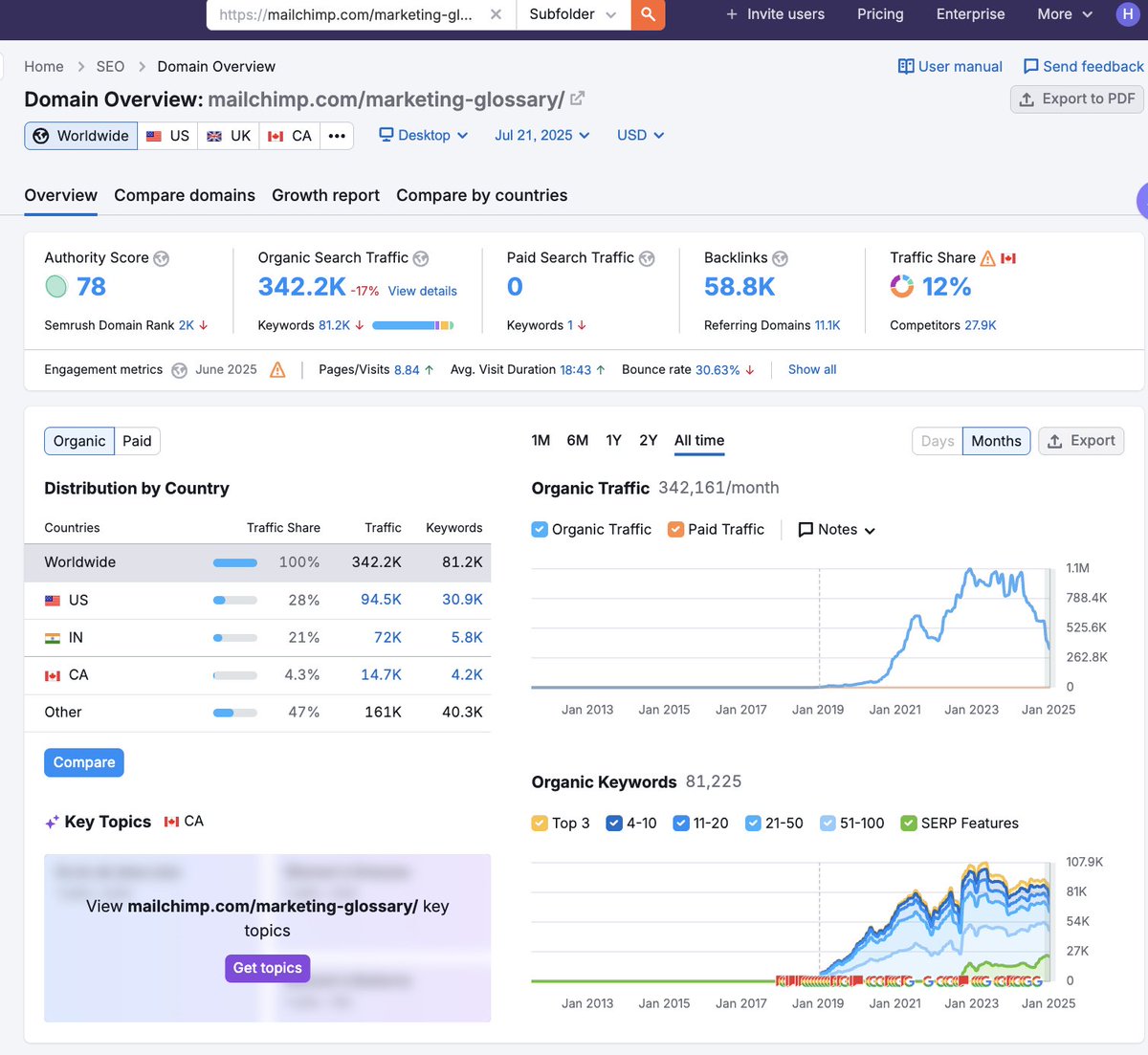The image size is (1148, 1055).
Task: Select the UK database
Action: click(229, 136)
